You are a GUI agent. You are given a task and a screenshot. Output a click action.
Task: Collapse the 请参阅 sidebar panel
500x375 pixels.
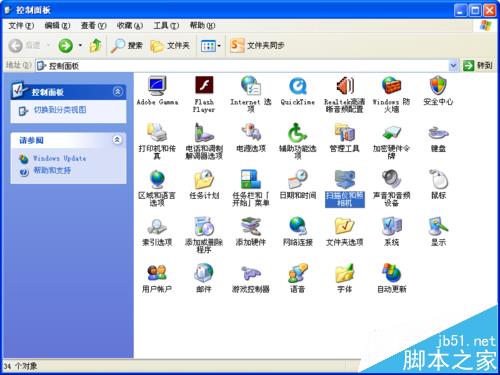117,140
